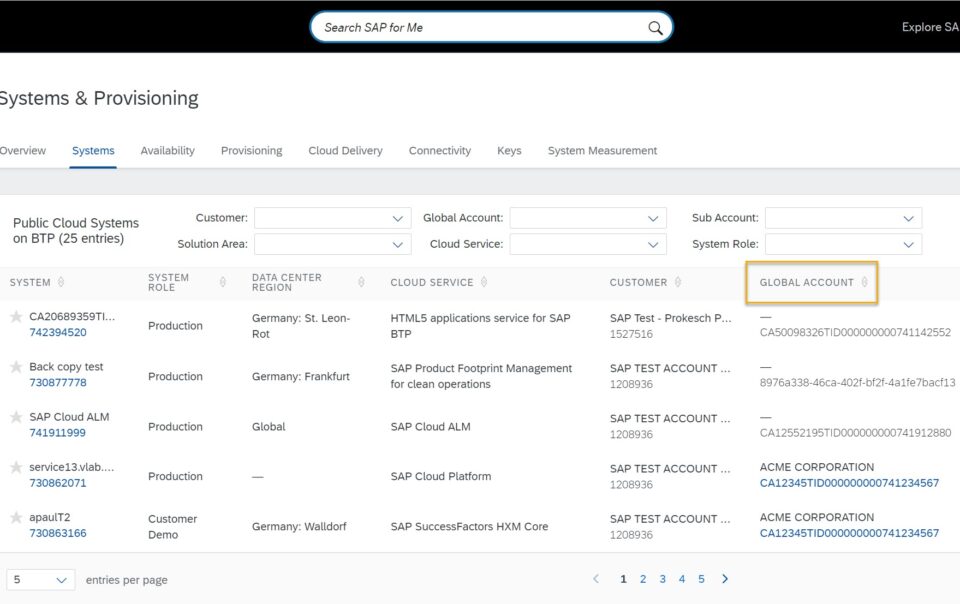Go to next page arrow

(x=725, y=579)
